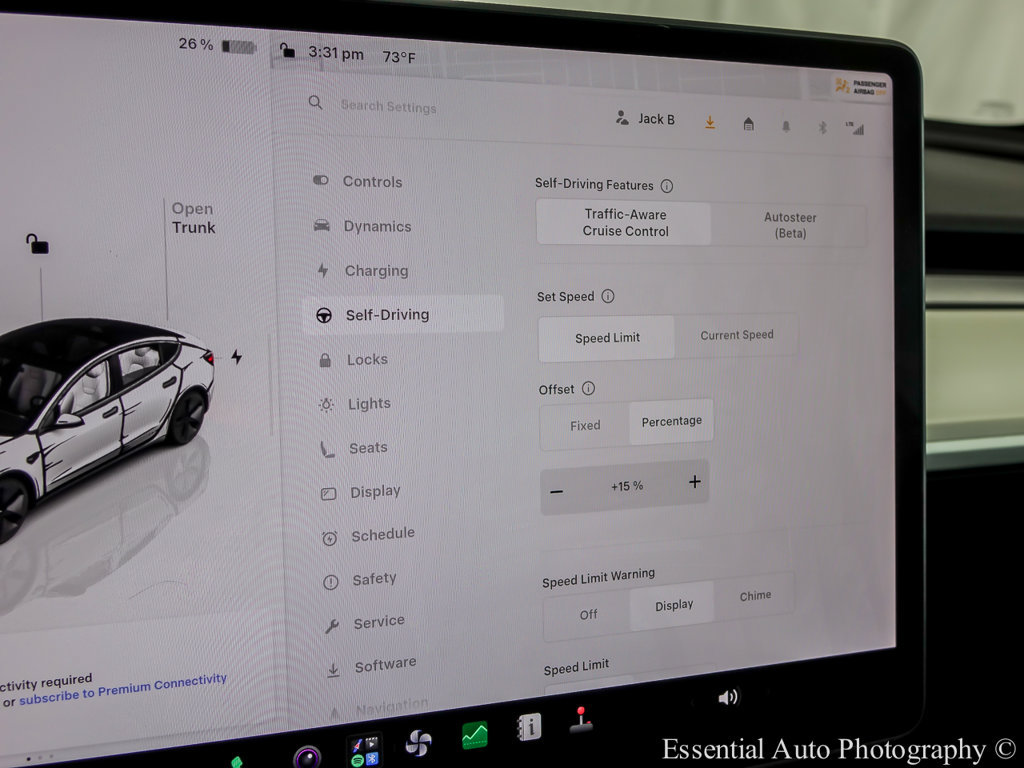Open the Dynamics settings menu
Image resolution: width=1024 pixels, height=768 pixels.
click(377, 227)
